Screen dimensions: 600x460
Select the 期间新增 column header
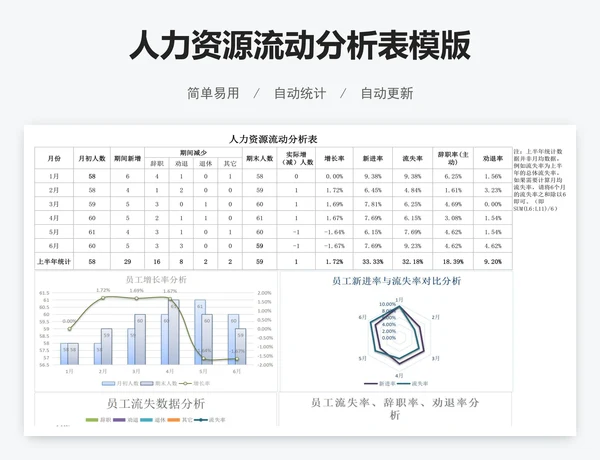tap(127, 158)
